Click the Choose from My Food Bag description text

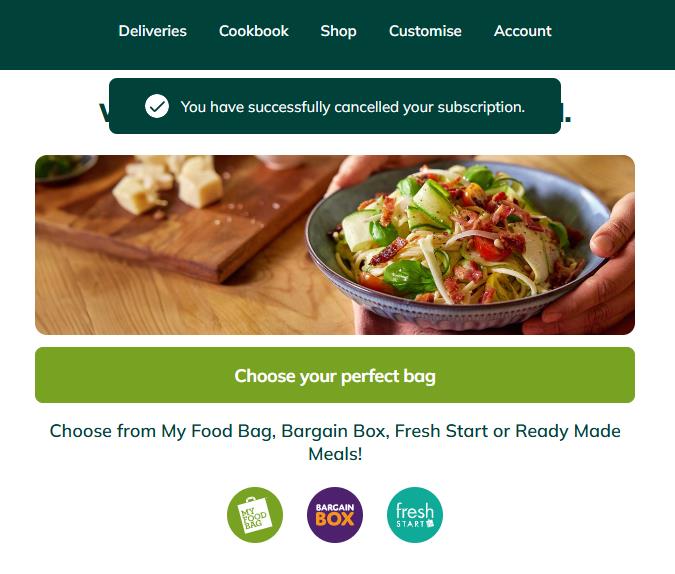coord(335,442)
